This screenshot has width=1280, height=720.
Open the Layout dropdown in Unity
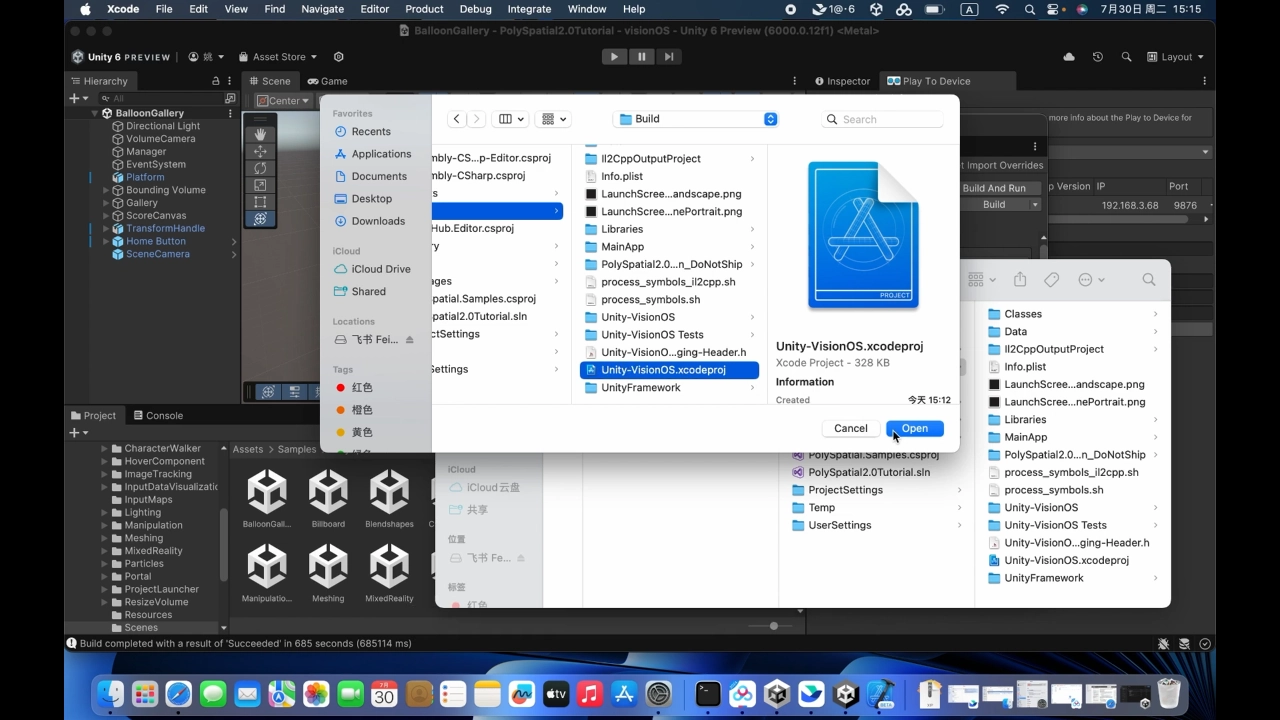[x=1175, y=57]
